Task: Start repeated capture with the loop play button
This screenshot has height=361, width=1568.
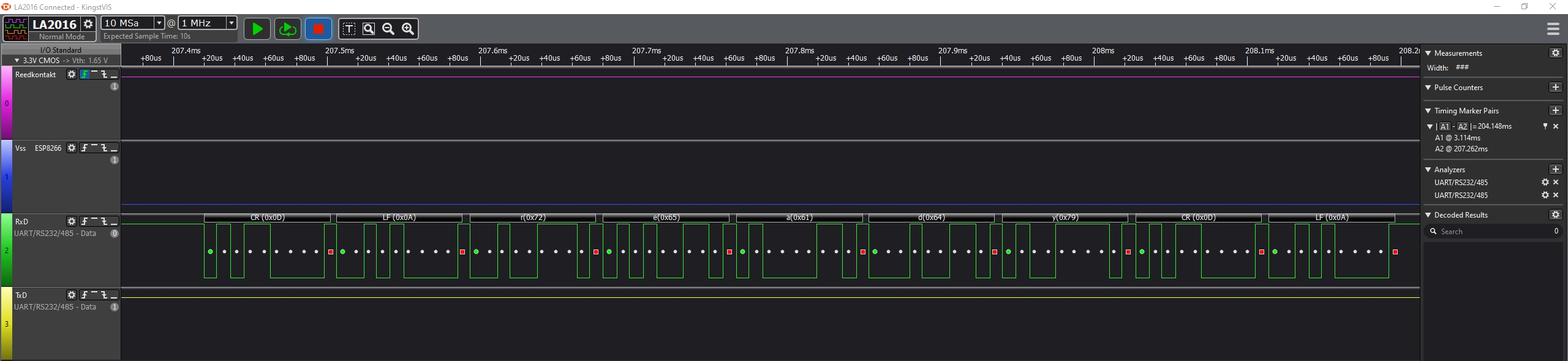Action: coord(287,29)
